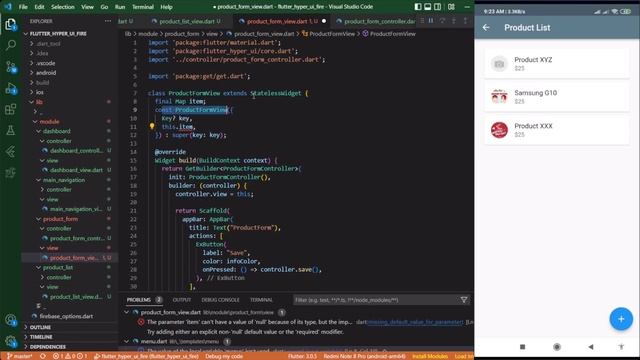This screenshot has height=360, width=640.
Task: Tap the Product XXX thumbnail image
Action: 499,130
